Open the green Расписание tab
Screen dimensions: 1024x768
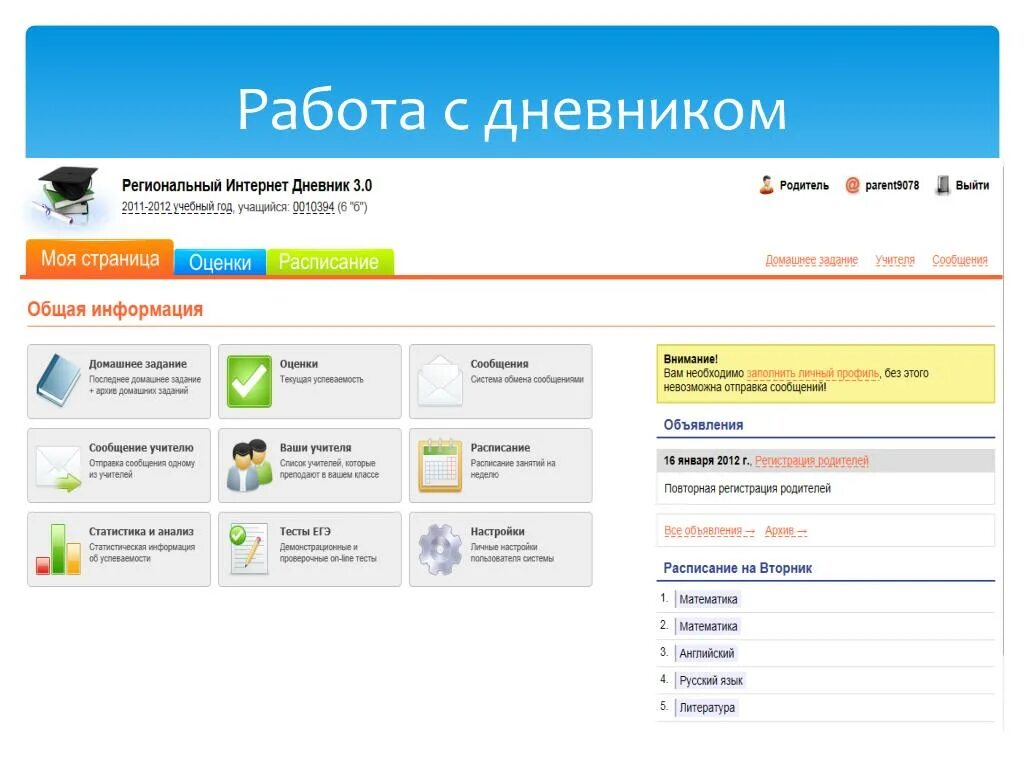click(328, 262)
